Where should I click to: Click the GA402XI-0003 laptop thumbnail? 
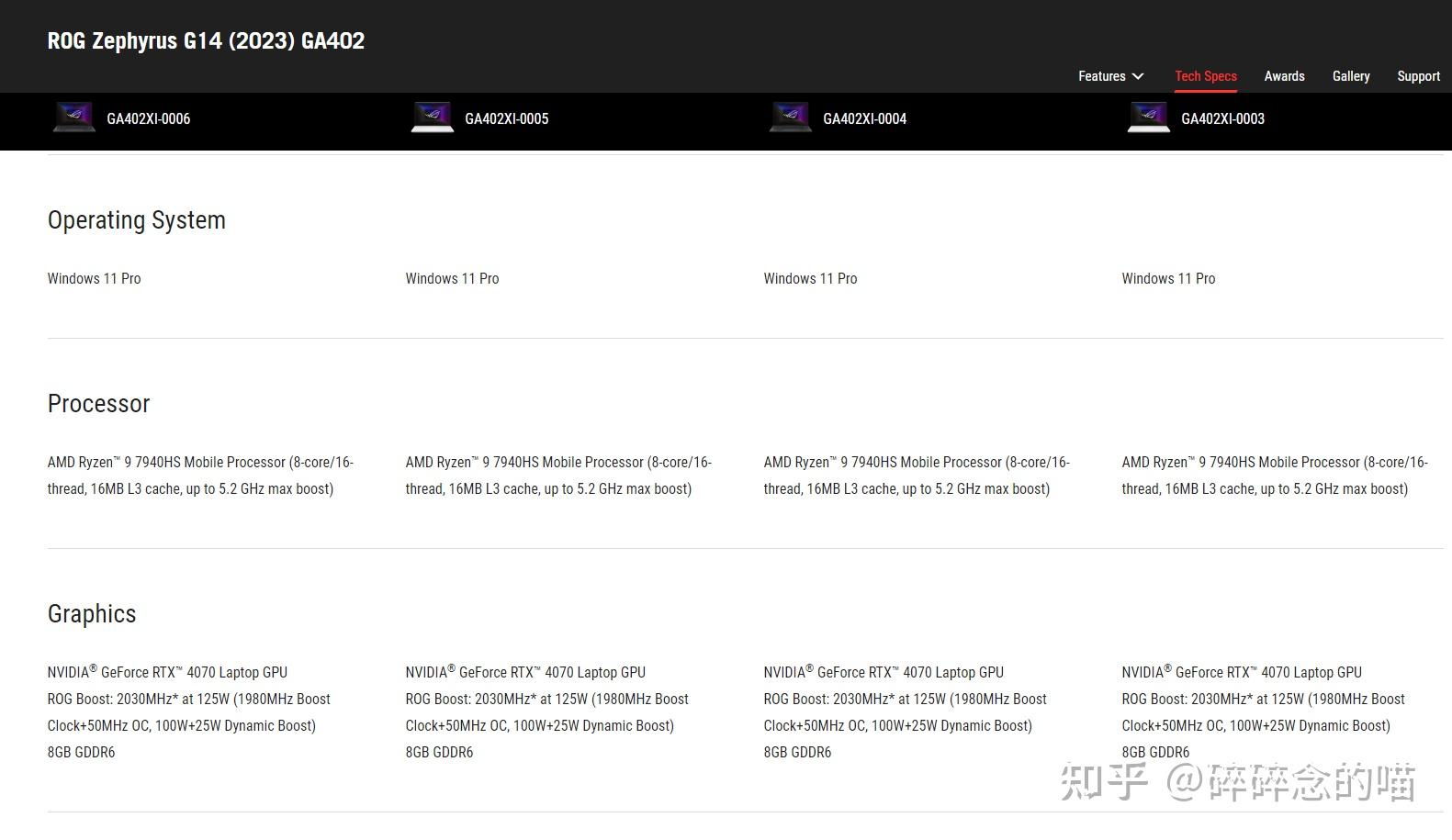click(1149, 118)
